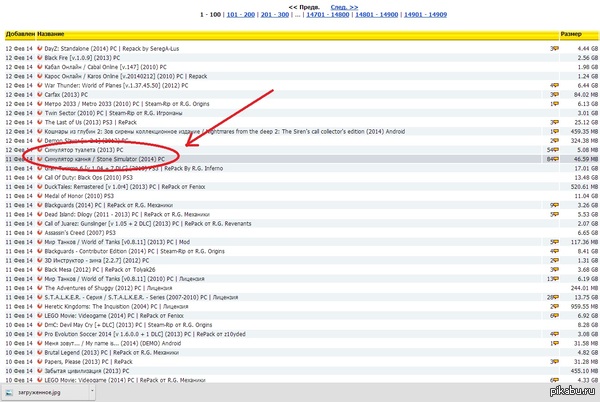Image resolution: width=600 pixels, height=402 pixels.
Task: Open the comments icon on the Stone Simulator row
Action: [x=556, y=159]
